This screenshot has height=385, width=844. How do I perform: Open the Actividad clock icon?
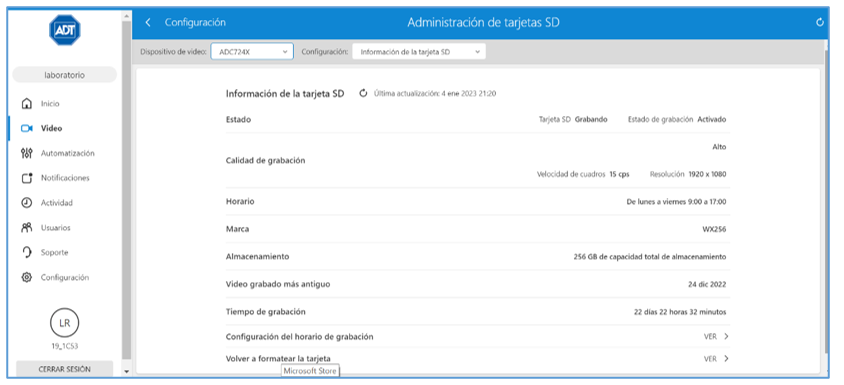[x=26, y=202]
